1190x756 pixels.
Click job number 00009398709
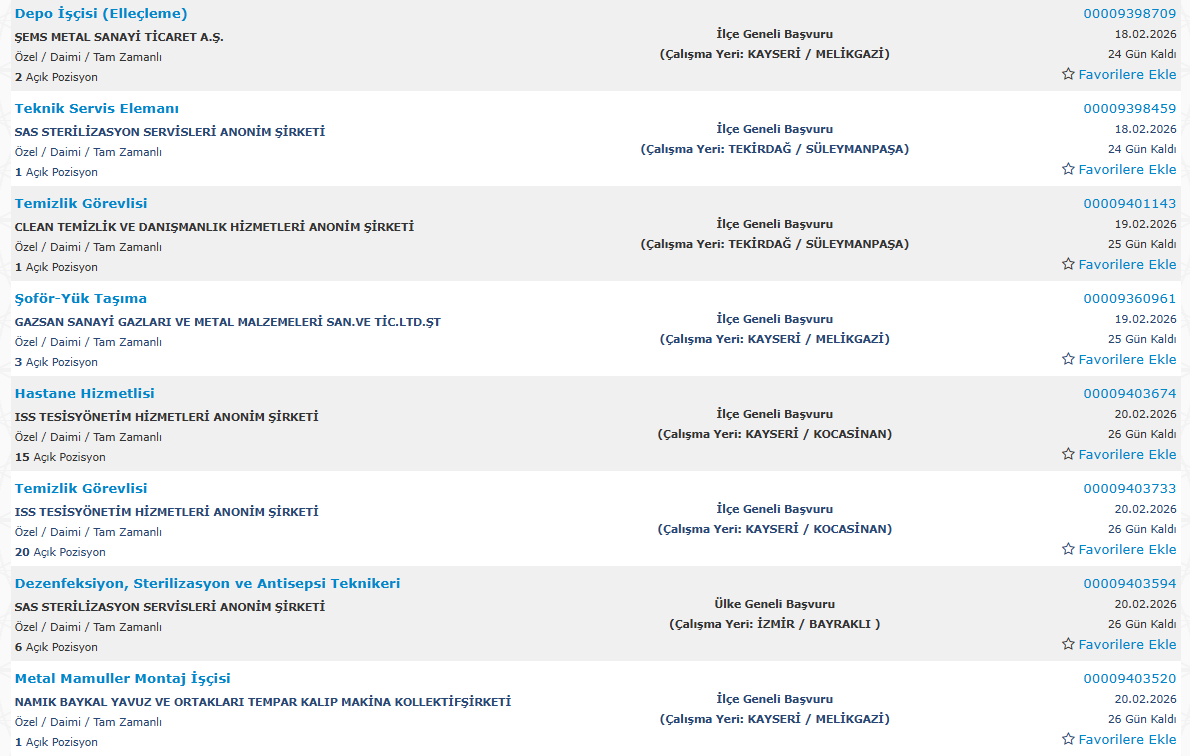[x=1129, y=14]
